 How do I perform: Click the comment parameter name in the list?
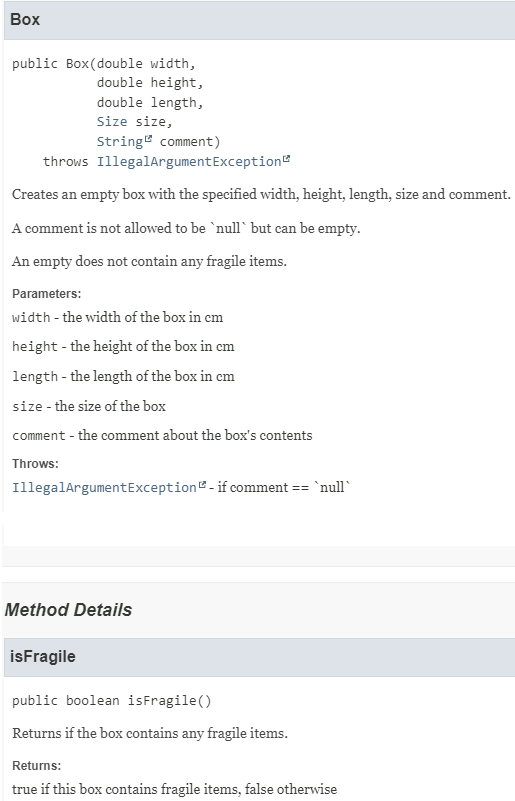(x=39, y=436)
